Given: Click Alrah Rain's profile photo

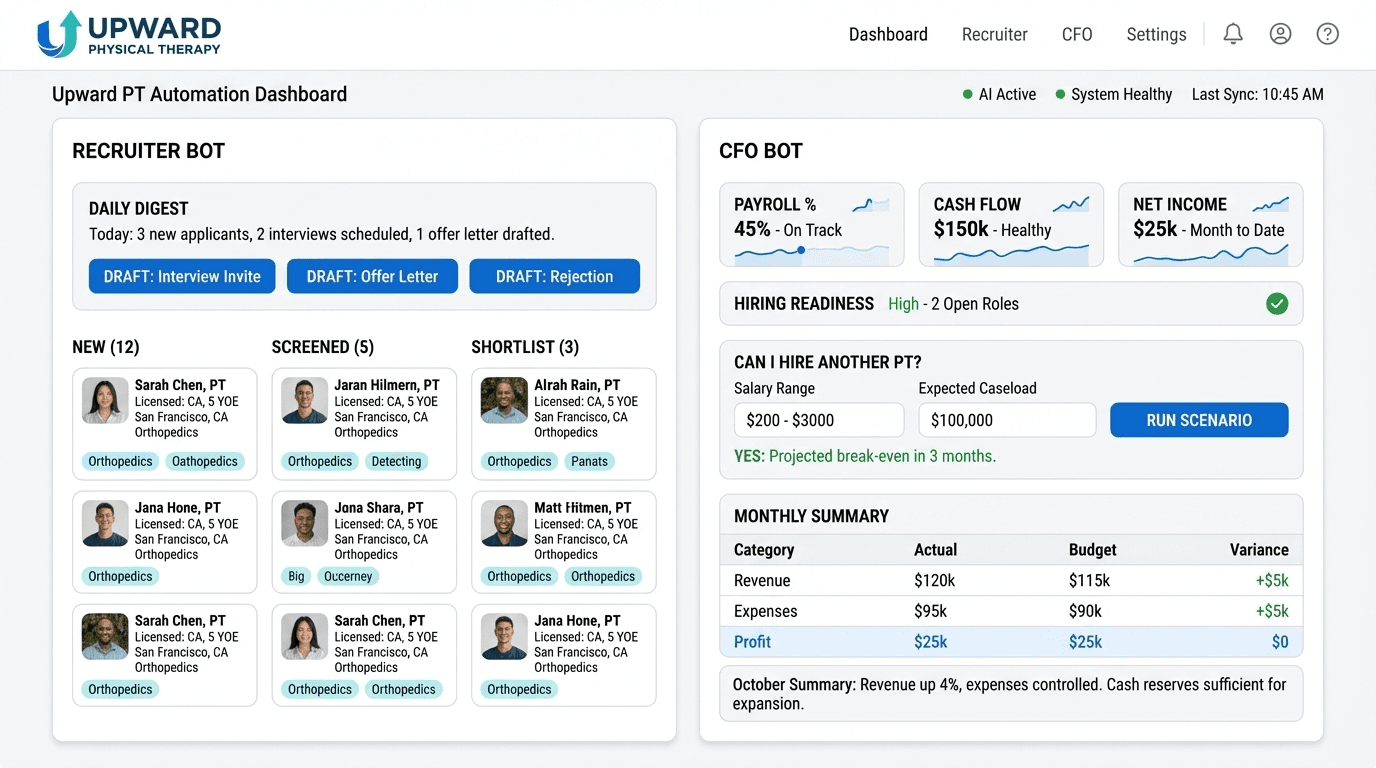Looking at the screenshot, I should [503, 399].
